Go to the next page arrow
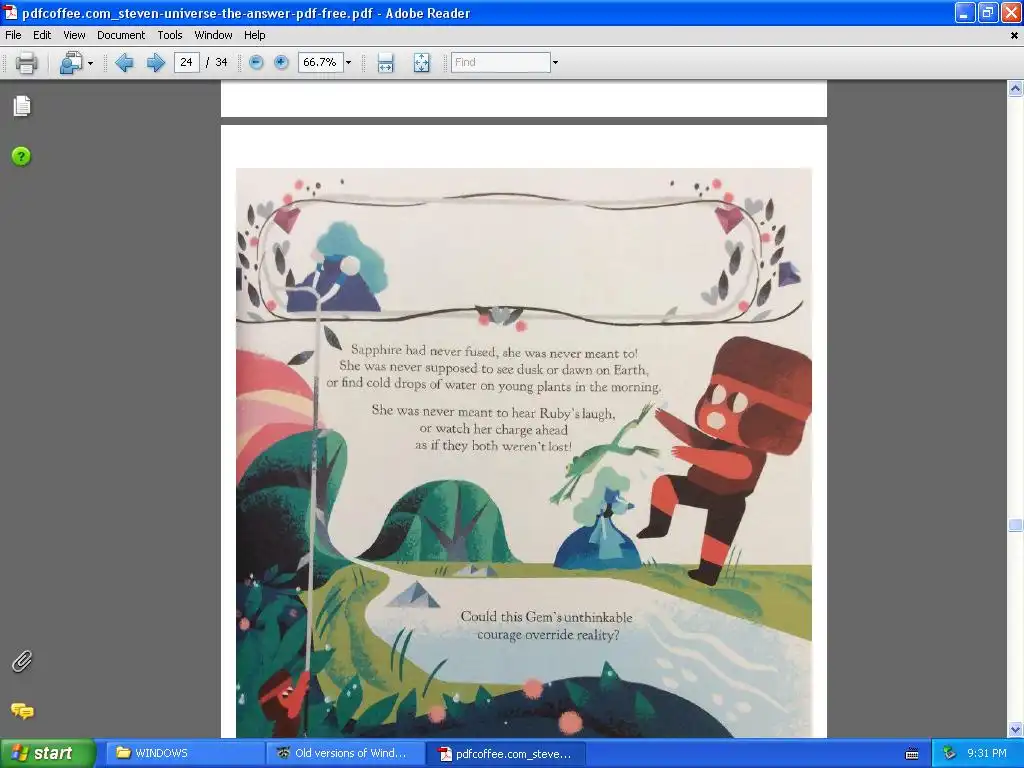 (155, 63)
